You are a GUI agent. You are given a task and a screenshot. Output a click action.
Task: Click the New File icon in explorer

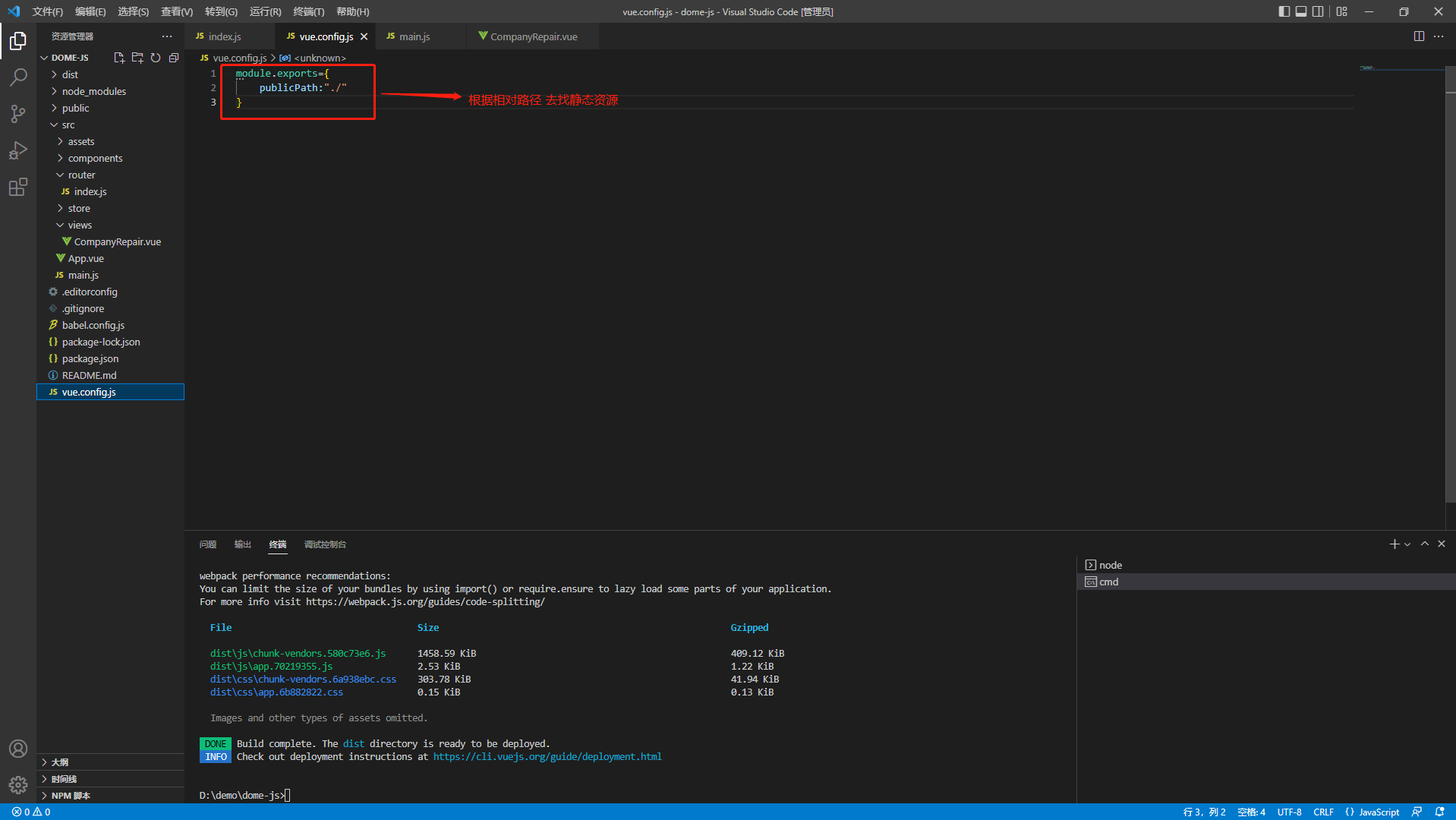119,58
